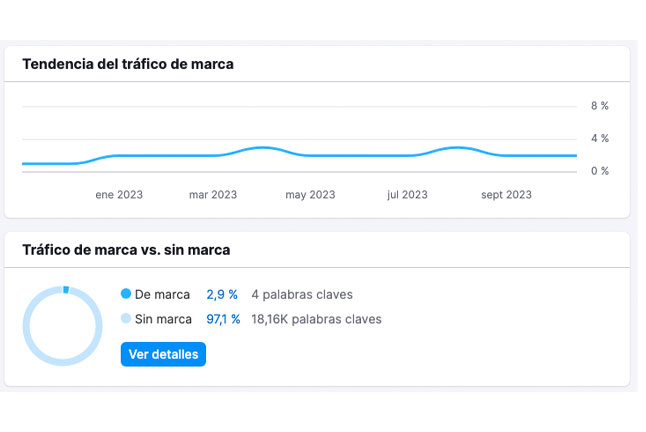Screen dimensions: 646x432
Task: Click the small De marca segment atop donut
Action: click(65, 290)
